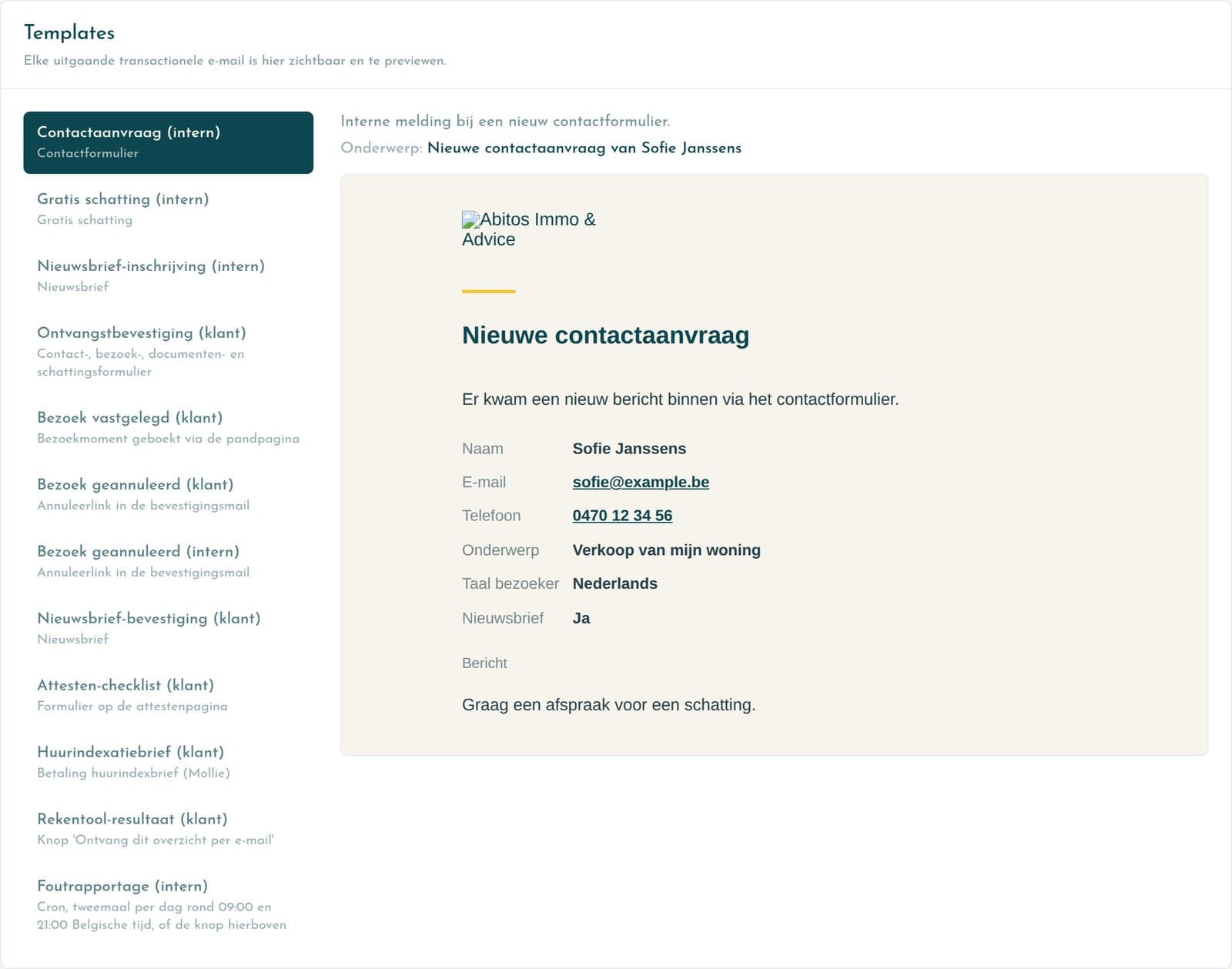Click the message 'Graag een afspraak voor een schatting.'

click(x=608, y=705)
